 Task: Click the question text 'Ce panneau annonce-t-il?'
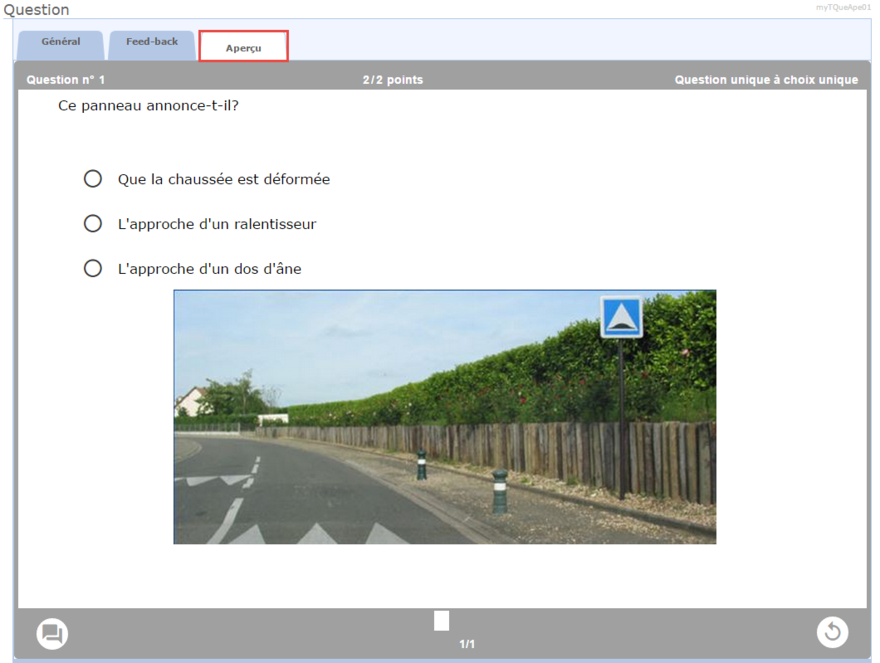148,105
